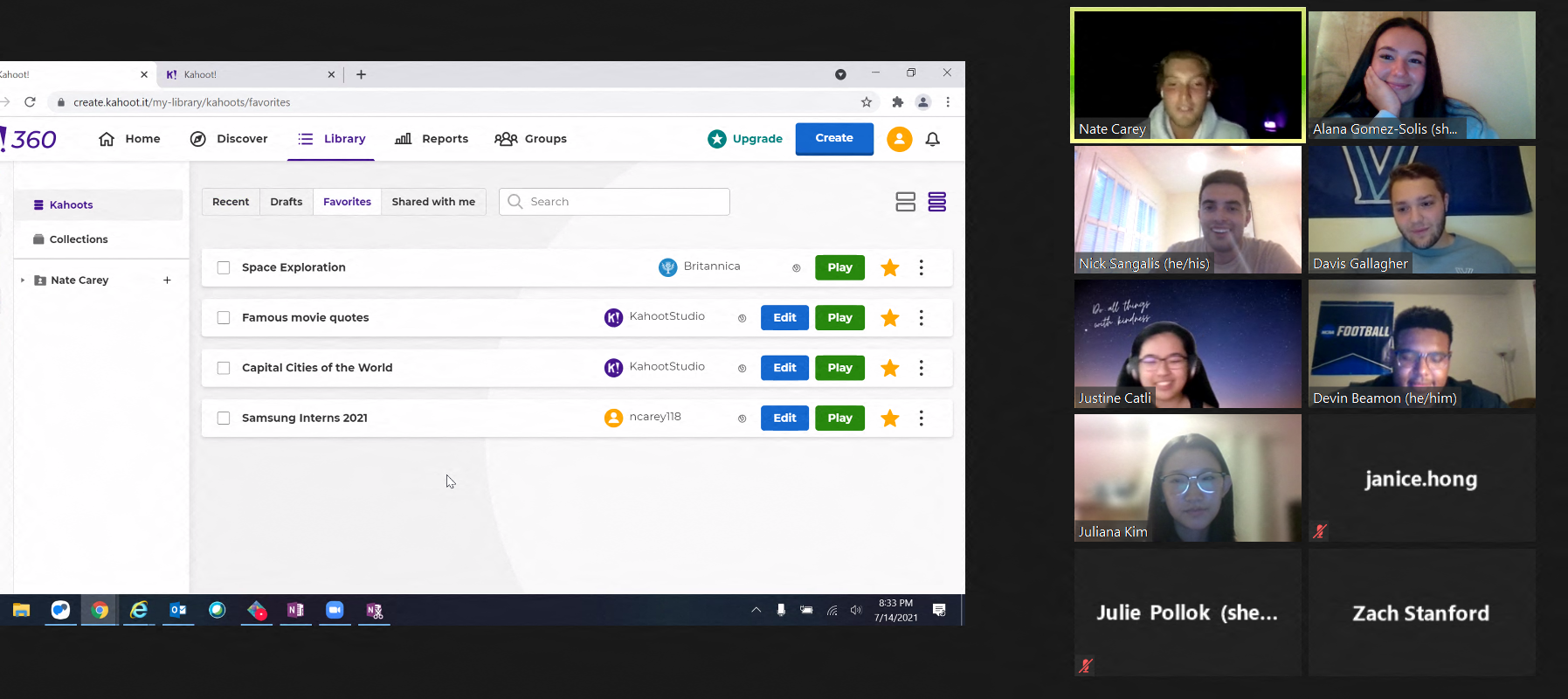This screenshot has height=699, width=1568.
Task: Expand the Nate Carey folder tree
Action: [23, 280]
